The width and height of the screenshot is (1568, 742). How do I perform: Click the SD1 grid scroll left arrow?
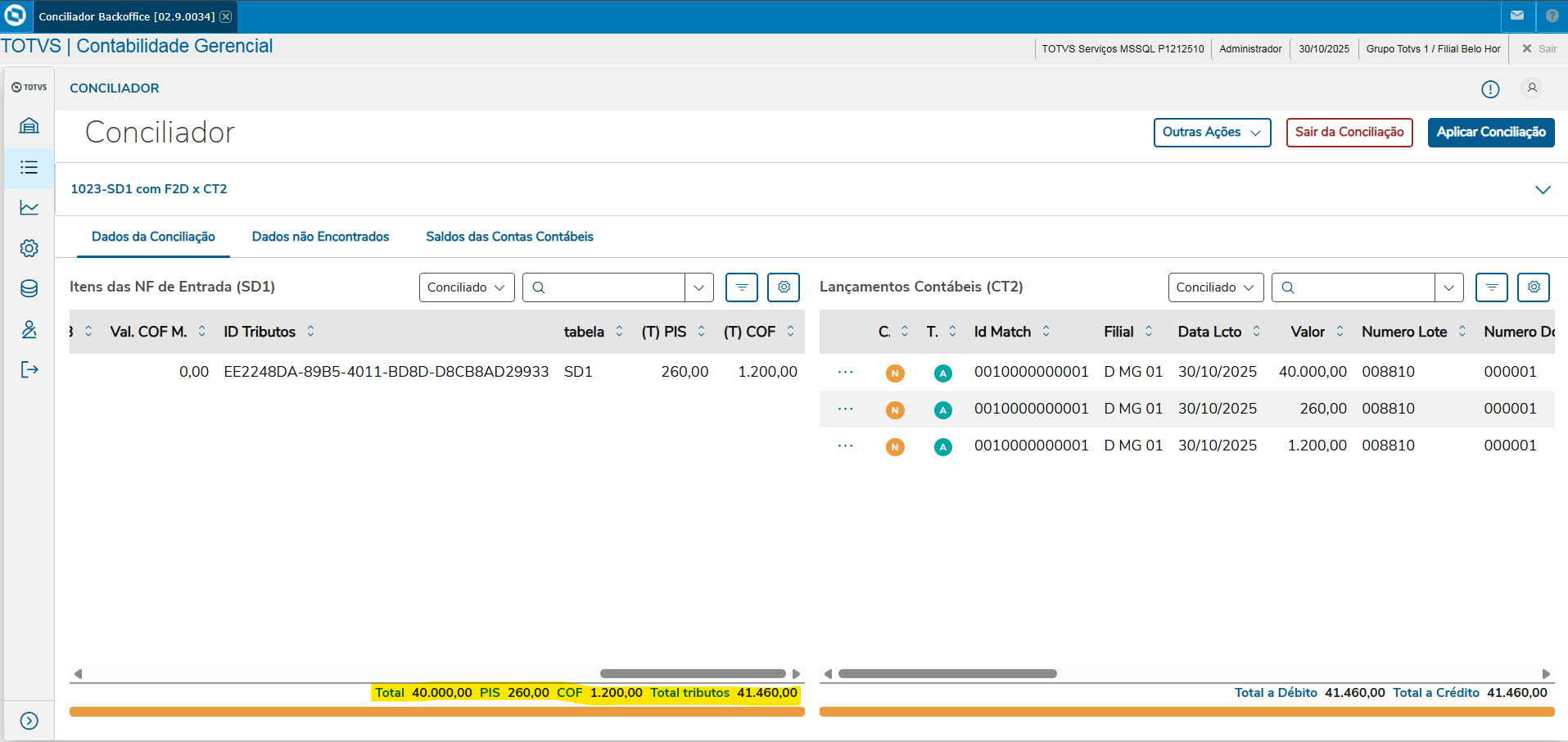pos(78,674)
